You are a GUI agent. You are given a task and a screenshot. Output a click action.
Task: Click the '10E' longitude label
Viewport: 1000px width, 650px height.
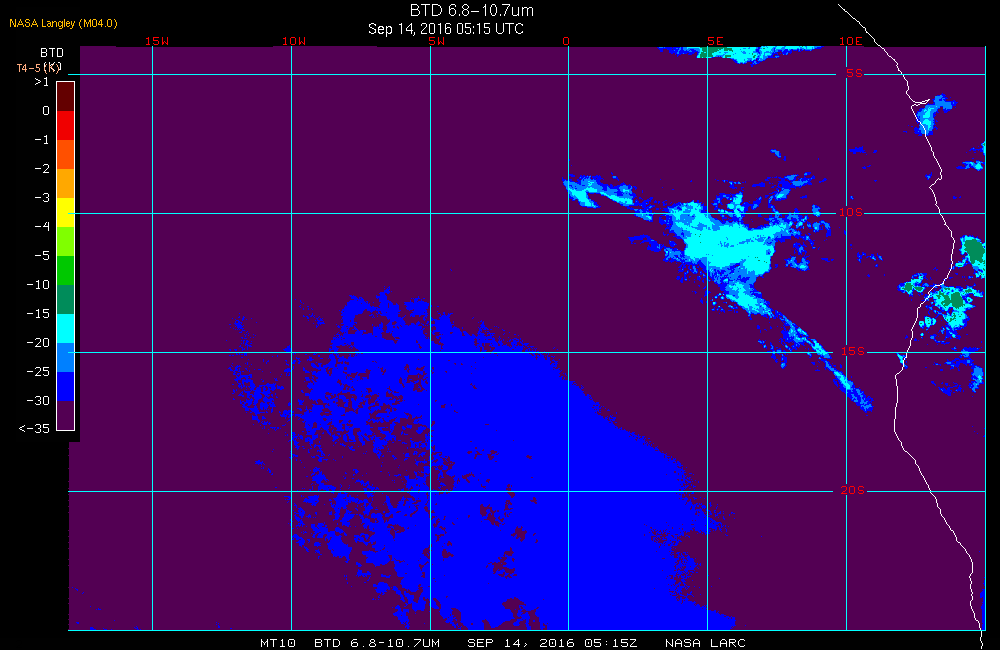851,41
